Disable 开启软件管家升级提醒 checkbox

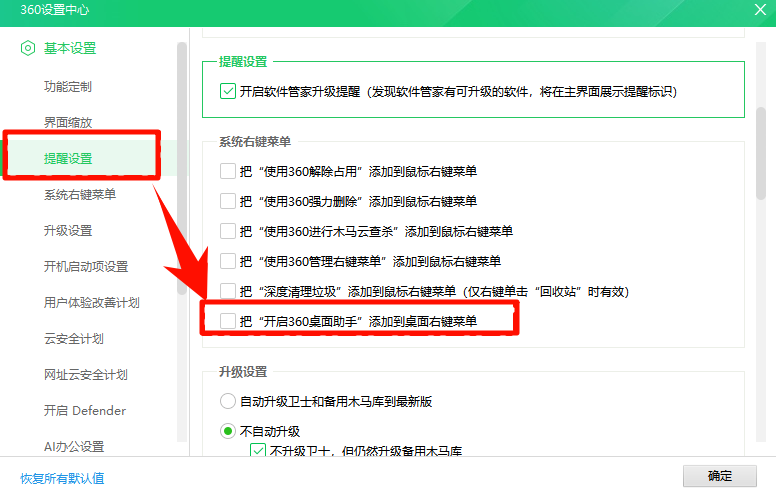tap(228, 91)
